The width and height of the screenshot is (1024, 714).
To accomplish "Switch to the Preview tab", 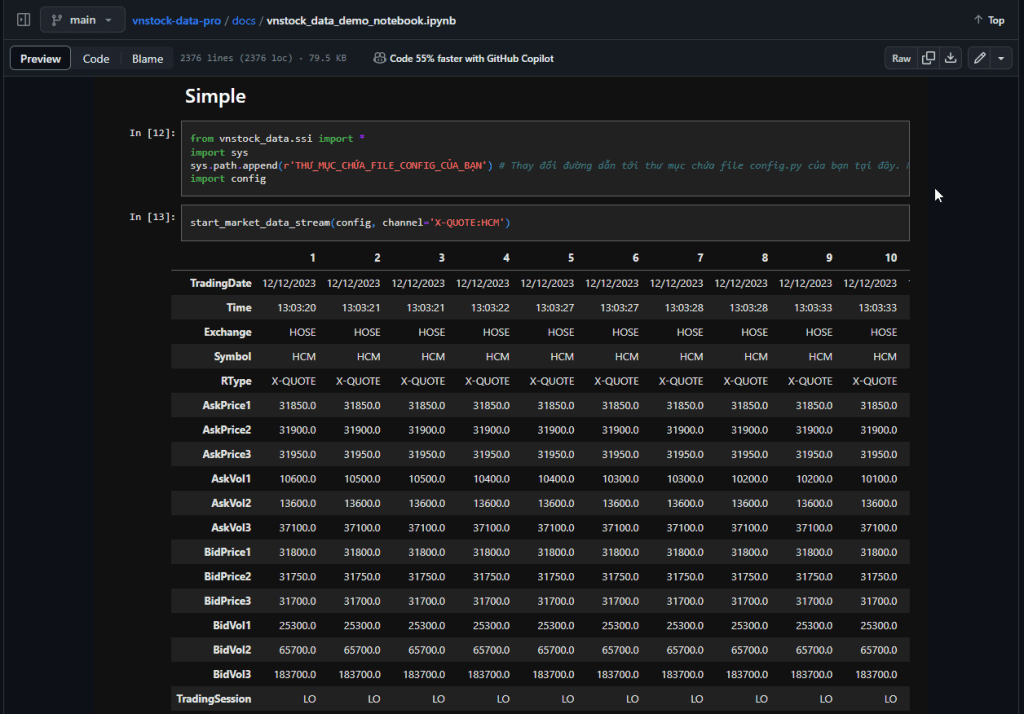I will point(41,58).
